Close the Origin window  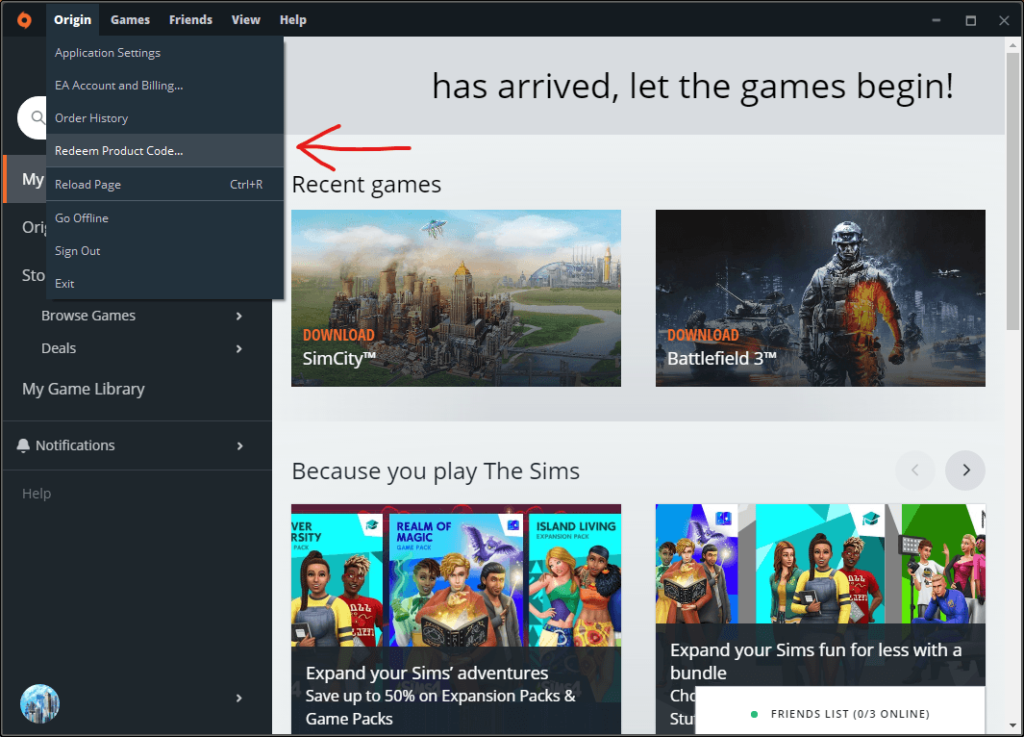click(x=1004, y=20)
